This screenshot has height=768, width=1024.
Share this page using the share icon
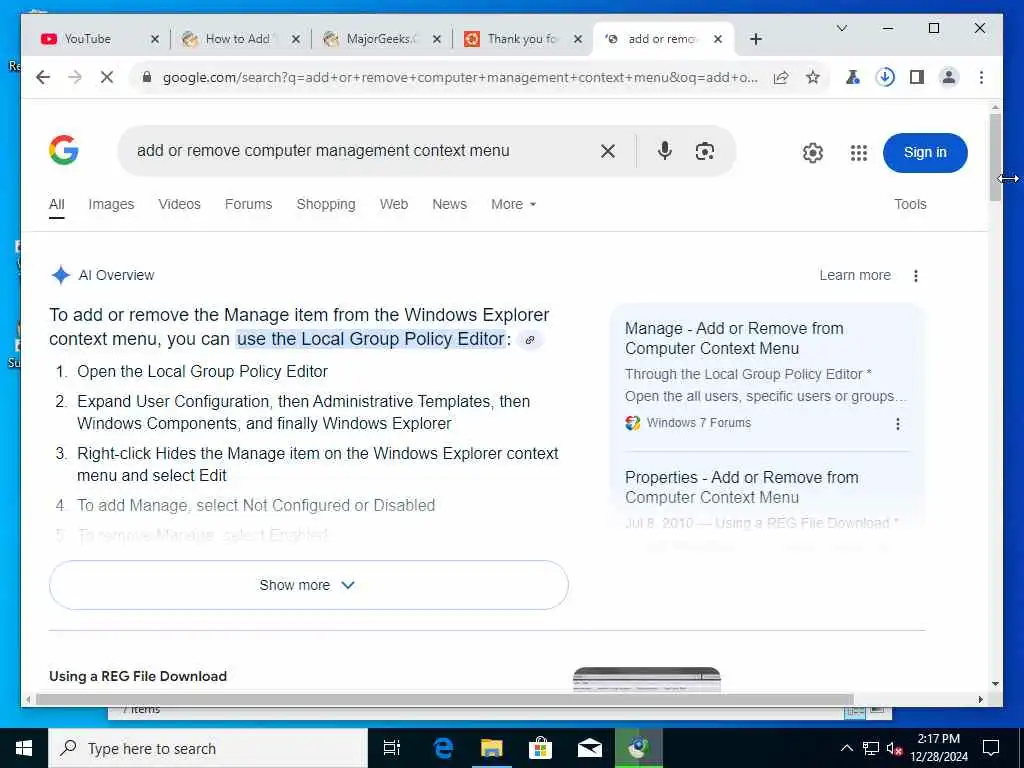click(x=781, y=78)
